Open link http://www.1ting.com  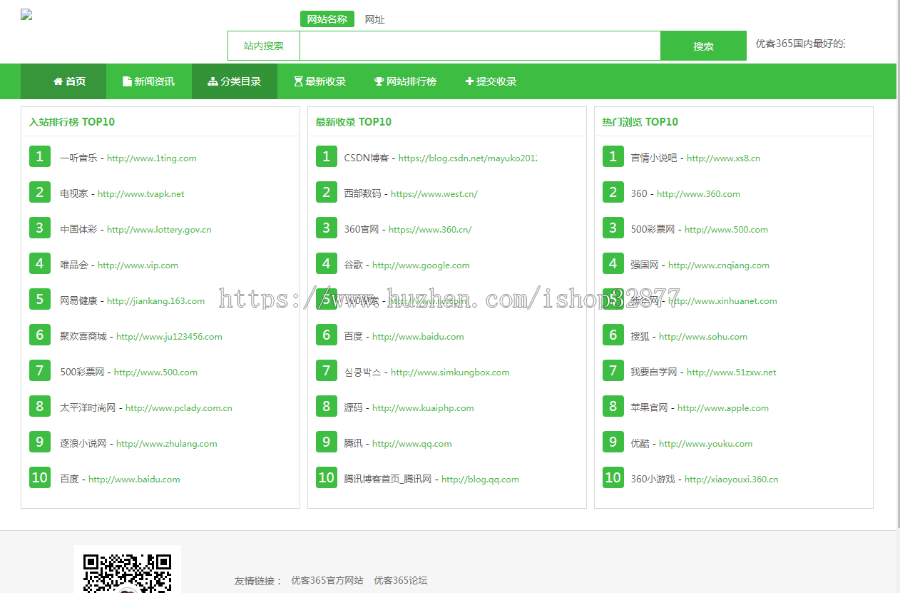(152, 158)
